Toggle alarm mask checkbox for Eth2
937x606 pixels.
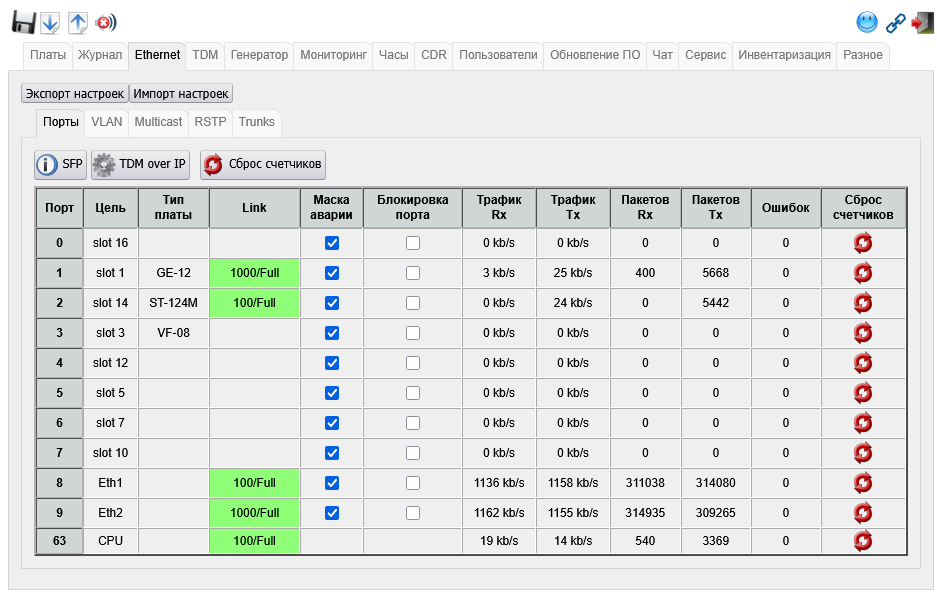pyautogui.click(x=332, y=513)
